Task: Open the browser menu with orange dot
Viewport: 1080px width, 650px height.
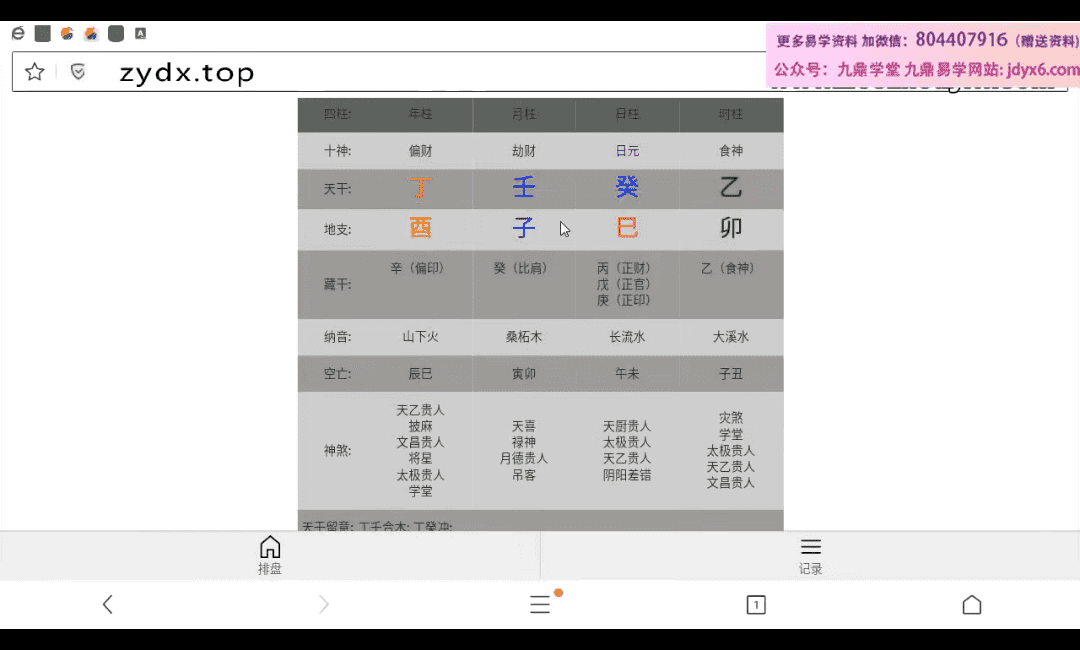Action: (x=540, y=604)
